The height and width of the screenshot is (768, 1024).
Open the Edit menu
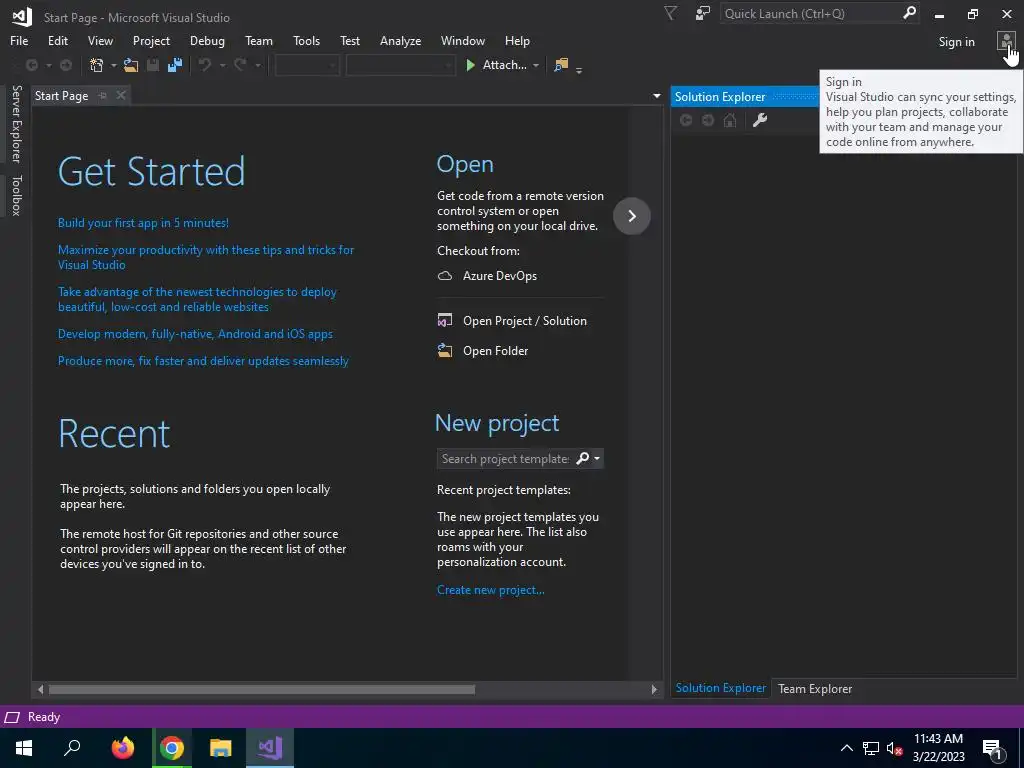57,40
